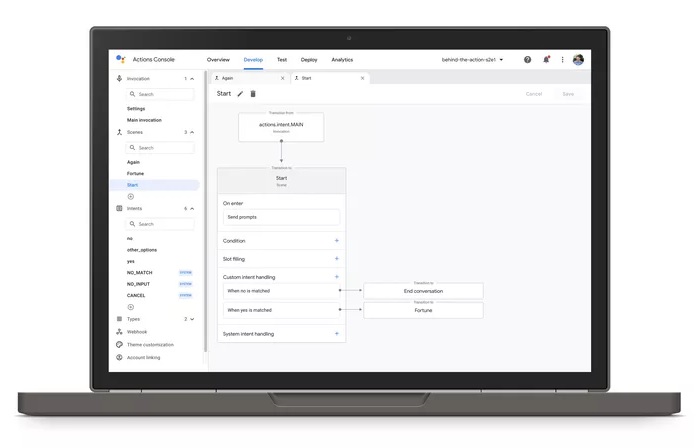
Task: Switch to the Test tab
Action: click(282, 60)
